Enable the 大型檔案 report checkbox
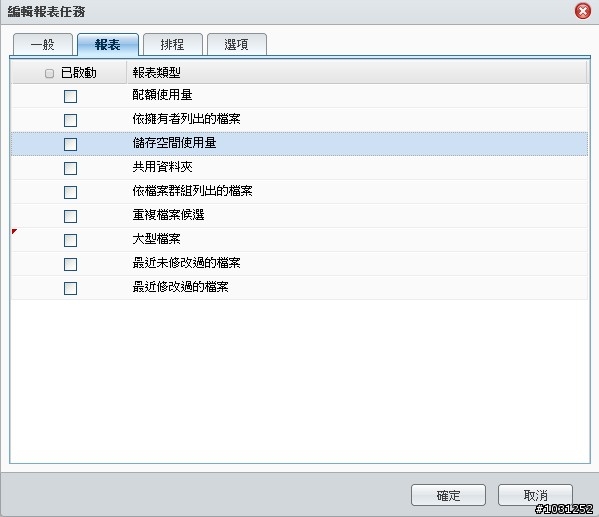 (70, 240)
